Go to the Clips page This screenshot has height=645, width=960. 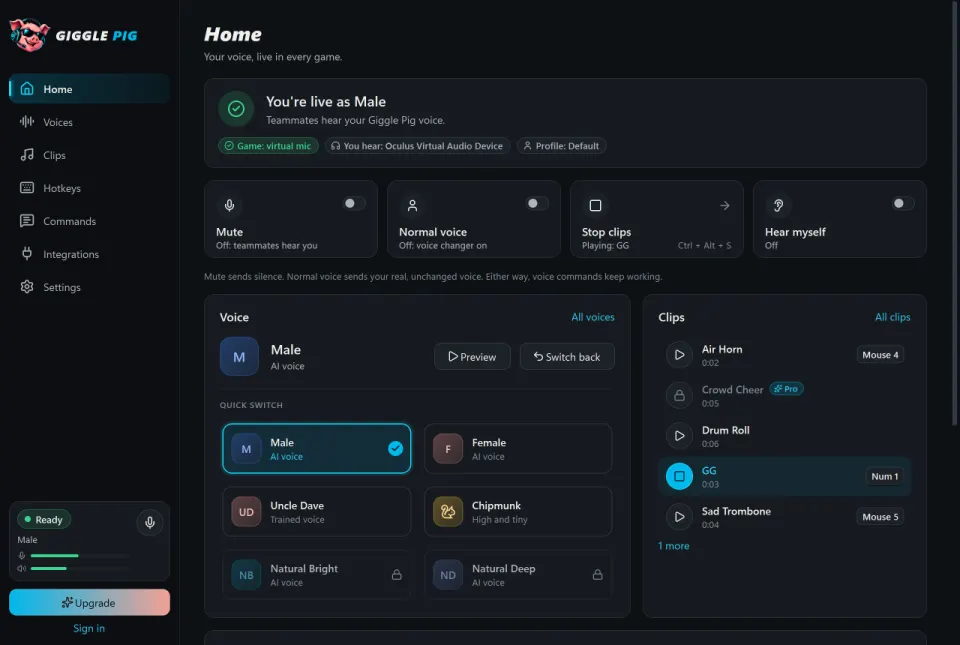point(89,155)
